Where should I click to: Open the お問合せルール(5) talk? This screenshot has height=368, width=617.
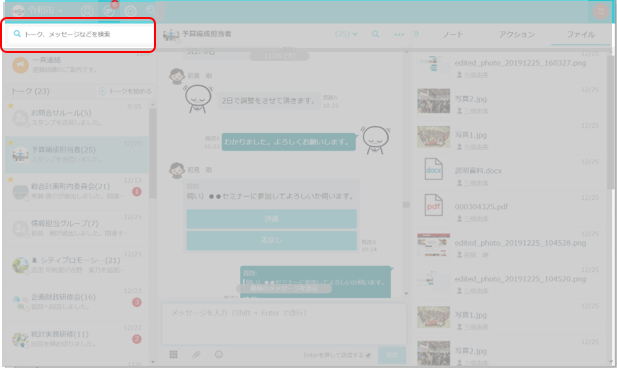click(77, 118)
